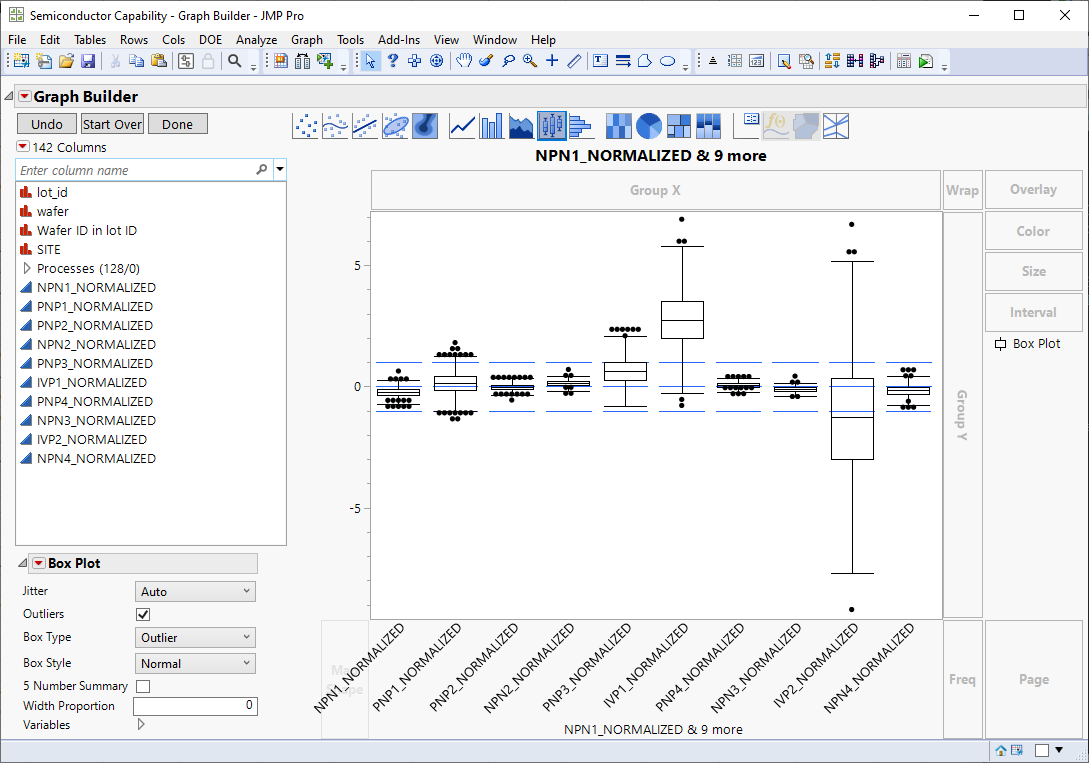The width and height of the screenshot is (1089, 763).
Task: Uncheck the Outliers checkbox
Action: point(143,614)
